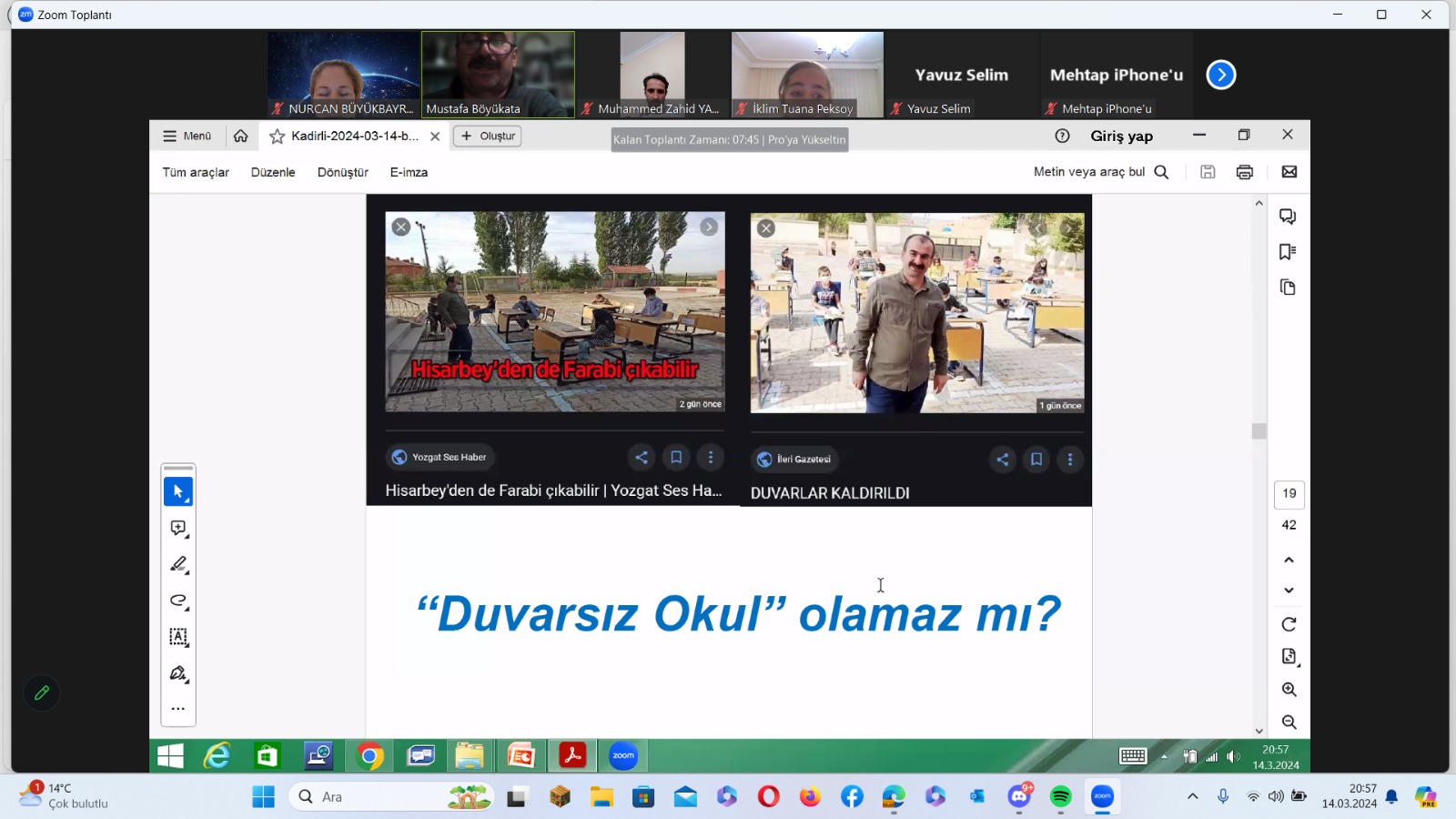Open the Menü hamburger menu
This screenshot has width=1456, height=819.
(x=187, y=136)
